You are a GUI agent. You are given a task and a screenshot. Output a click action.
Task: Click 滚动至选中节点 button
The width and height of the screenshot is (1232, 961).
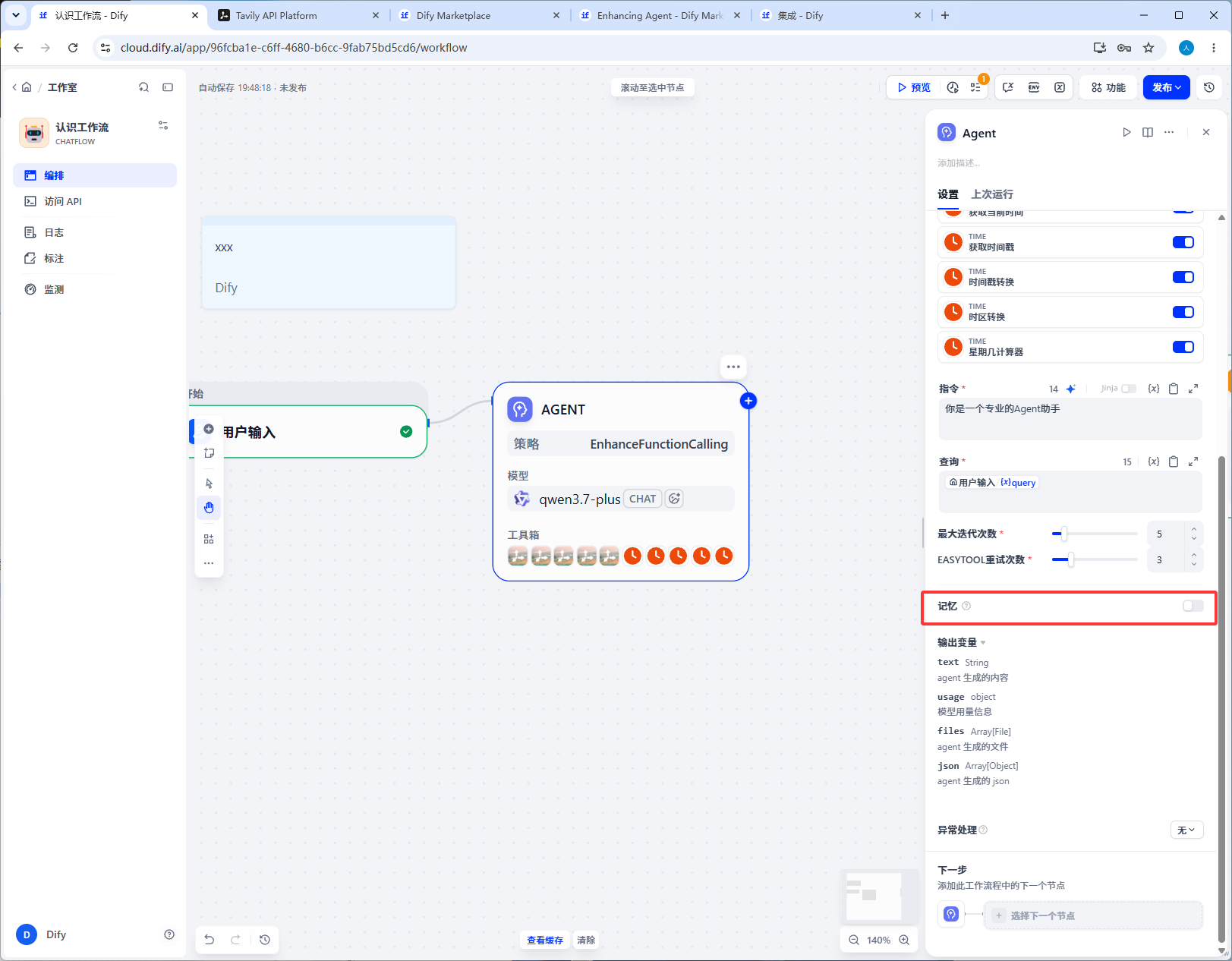click(x=652, y=87)
